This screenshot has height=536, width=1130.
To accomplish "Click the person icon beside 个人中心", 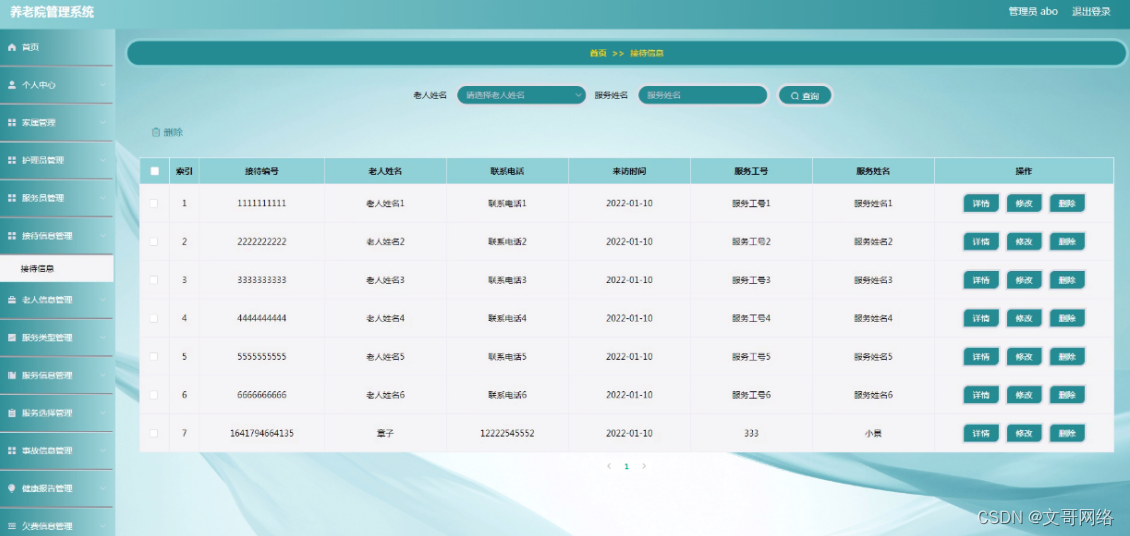I will [12, 85].
